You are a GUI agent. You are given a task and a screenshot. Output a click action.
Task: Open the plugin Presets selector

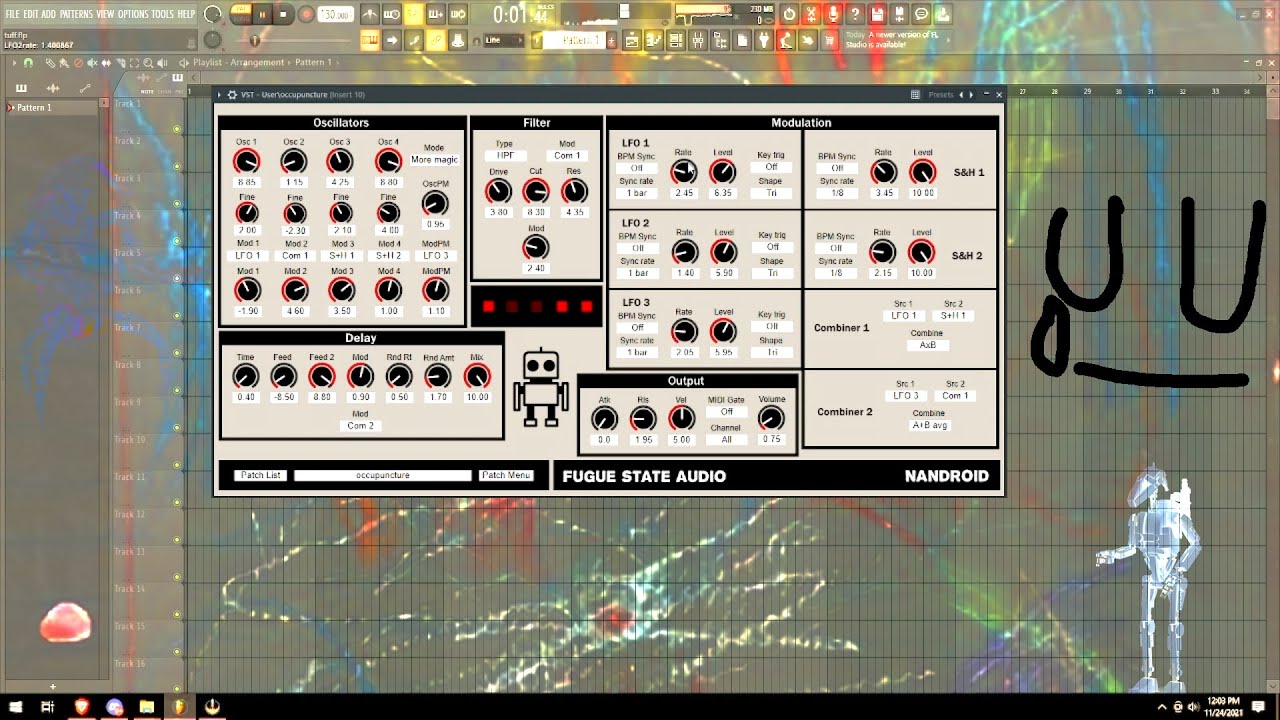941,95
